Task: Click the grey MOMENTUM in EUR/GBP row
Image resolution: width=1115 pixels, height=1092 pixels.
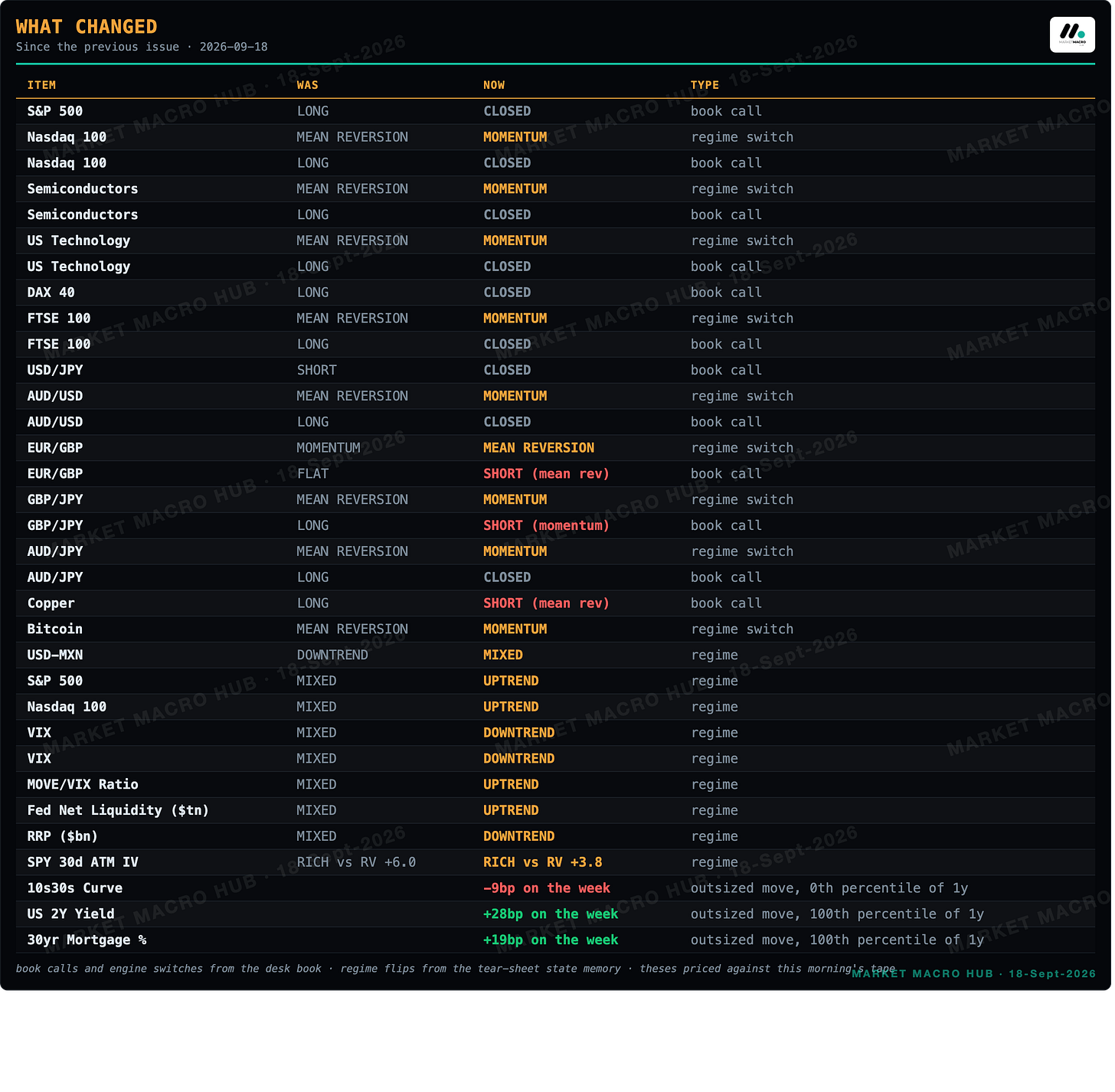Action: (329, 448)
